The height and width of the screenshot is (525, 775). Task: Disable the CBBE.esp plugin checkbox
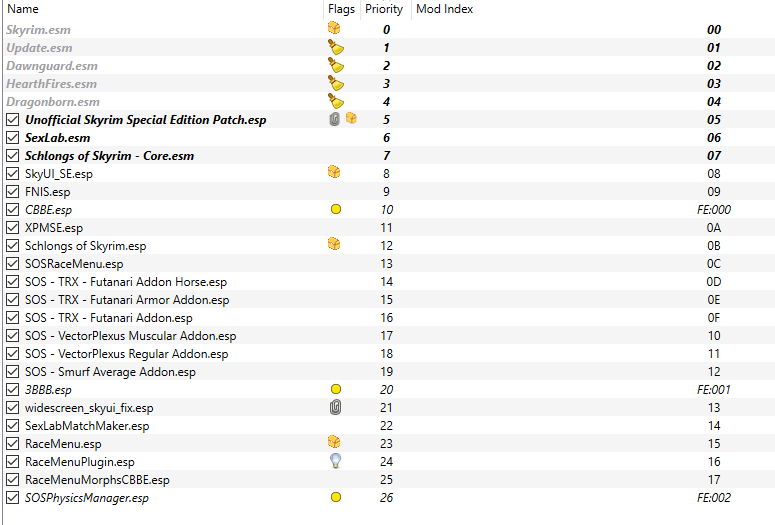click(x=13, y=210)
